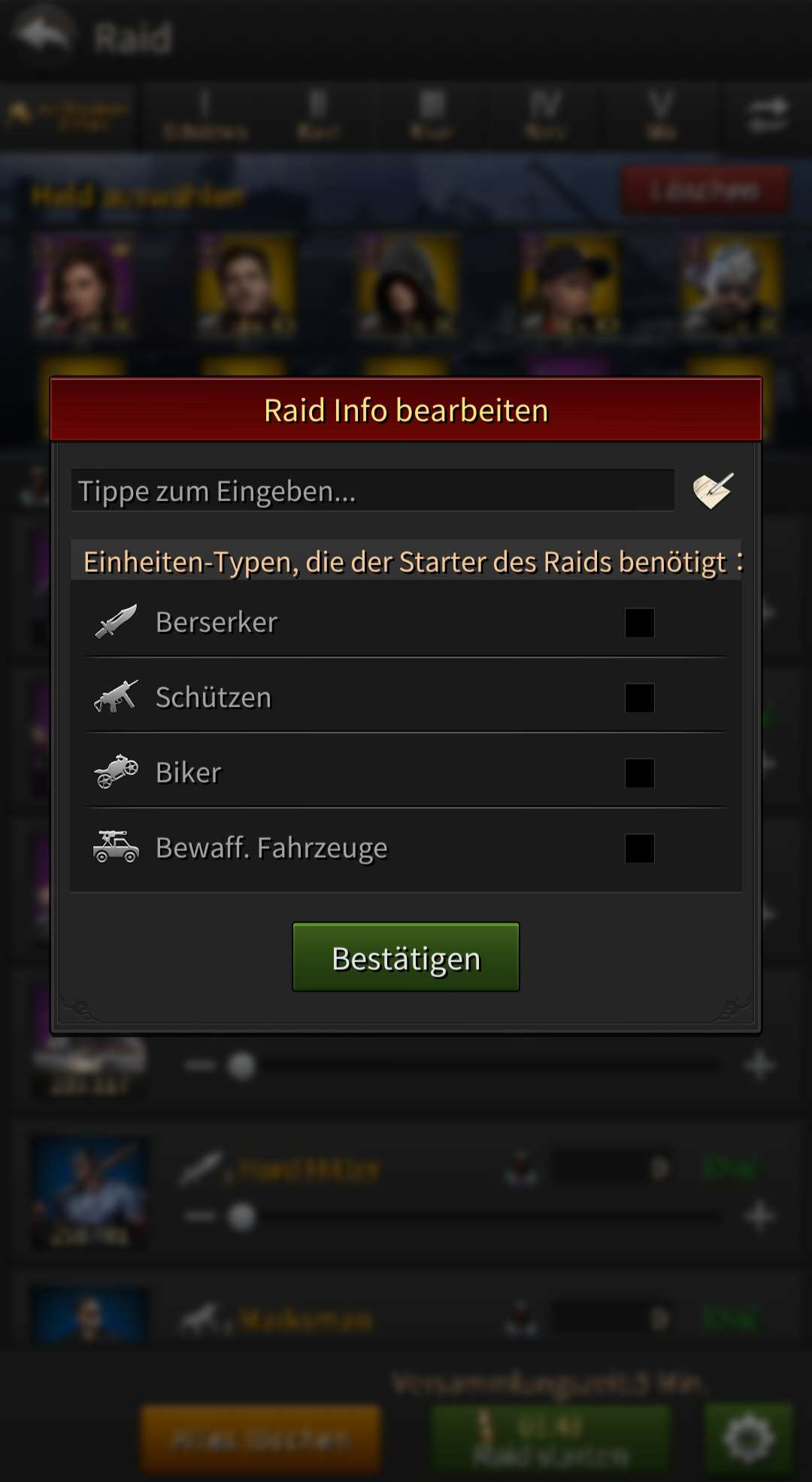This screenshot has width=812, height=1482.
Task: Tick the Biker checkbox
Action: (639, 773)
